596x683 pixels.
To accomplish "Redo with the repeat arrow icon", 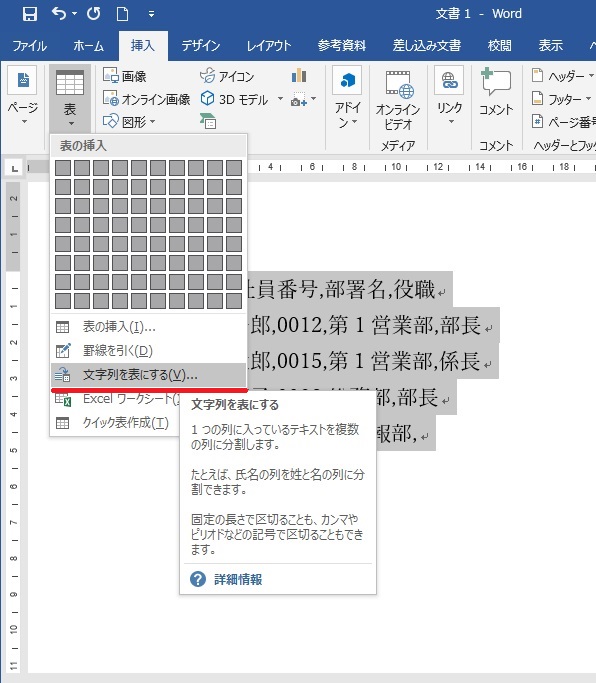I will click(x=94, y=14).
